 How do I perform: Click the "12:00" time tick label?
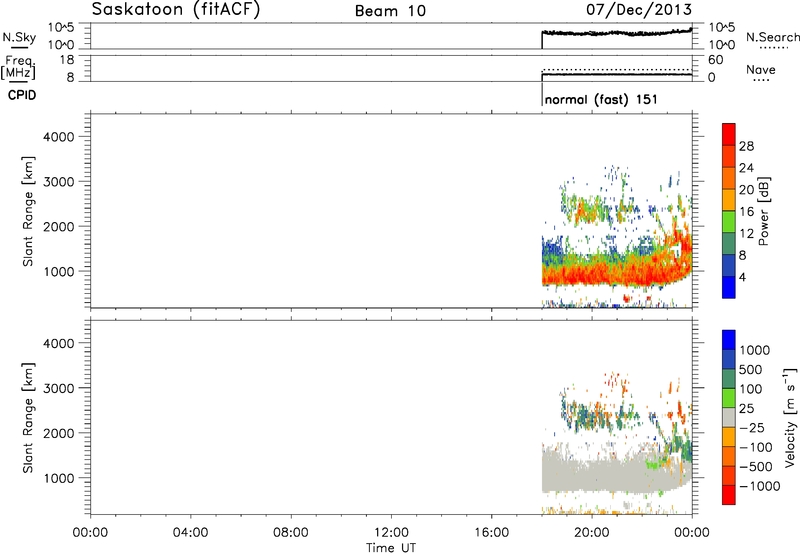click(x=391, y=533)
